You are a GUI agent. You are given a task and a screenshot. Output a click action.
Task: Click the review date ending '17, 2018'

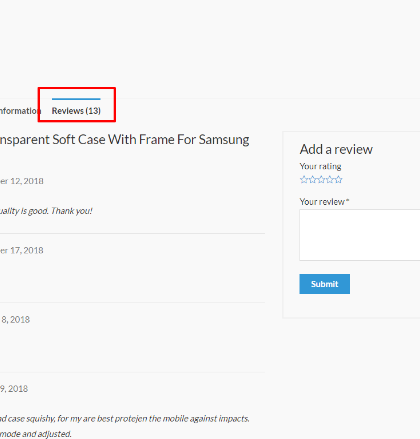point(22,250)
